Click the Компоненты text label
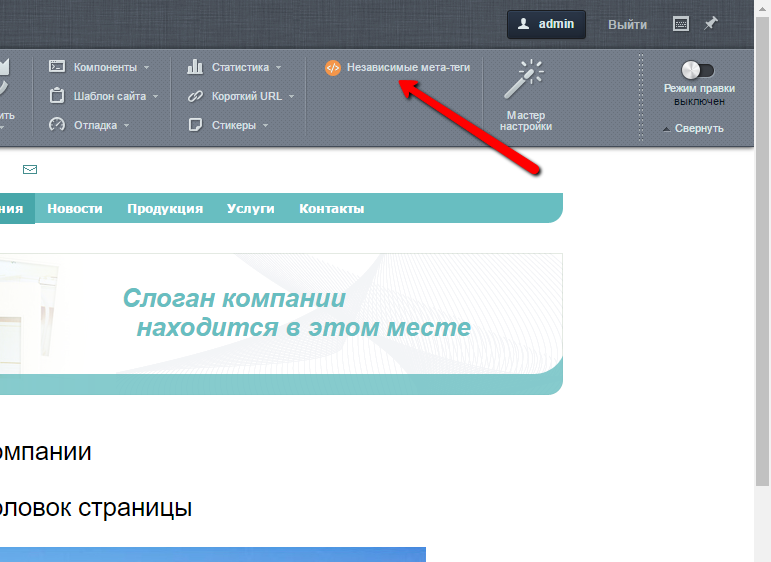Image resolution: width=771 pixels, height=562 pixels. point(105,67)
